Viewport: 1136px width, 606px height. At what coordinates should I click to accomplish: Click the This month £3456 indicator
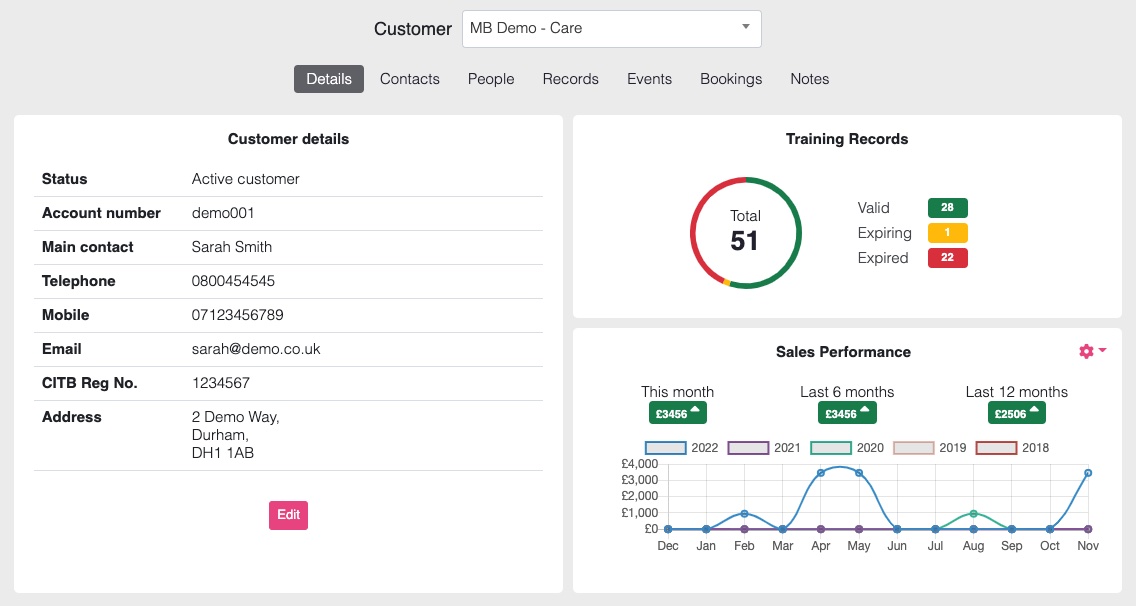click(677, 412)
